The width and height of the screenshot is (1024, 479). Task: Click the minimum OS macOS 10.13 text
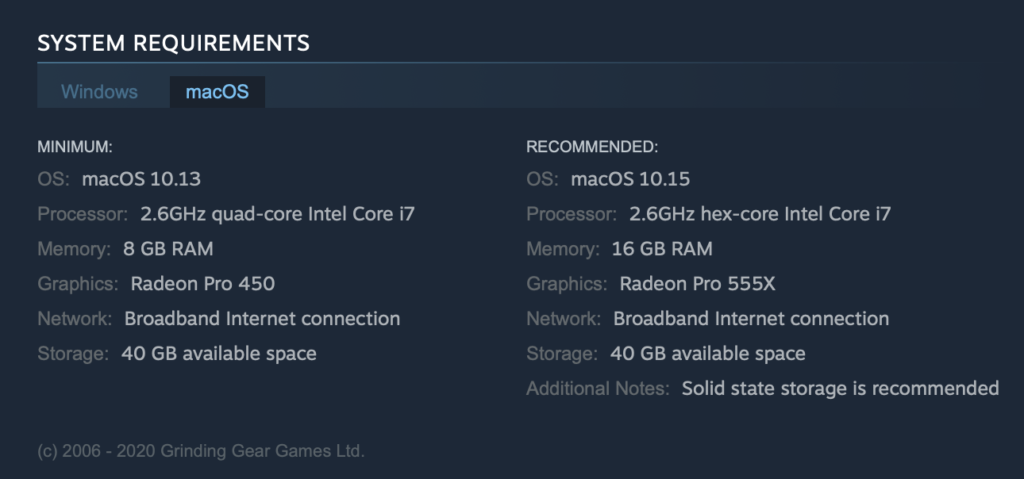141,178
